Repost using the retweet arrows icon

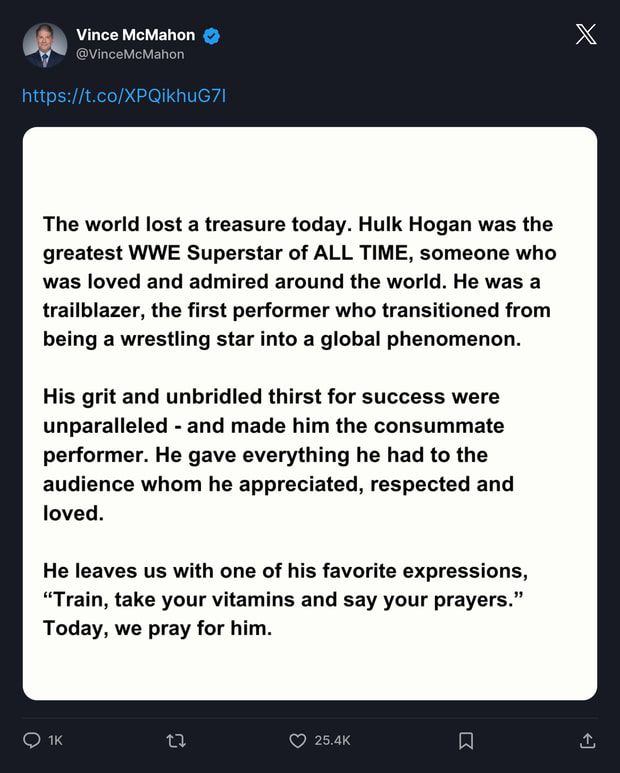[176, 740]
